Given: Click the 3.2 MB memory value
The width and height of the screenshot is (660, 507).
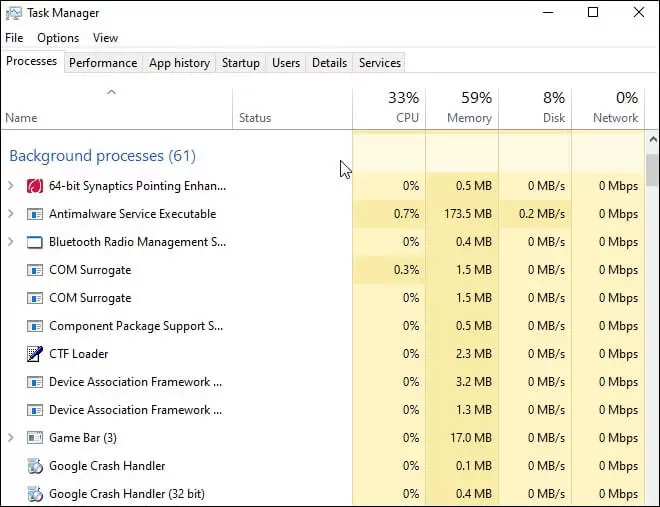Looking at the screenshot, I should coord(474,382).
